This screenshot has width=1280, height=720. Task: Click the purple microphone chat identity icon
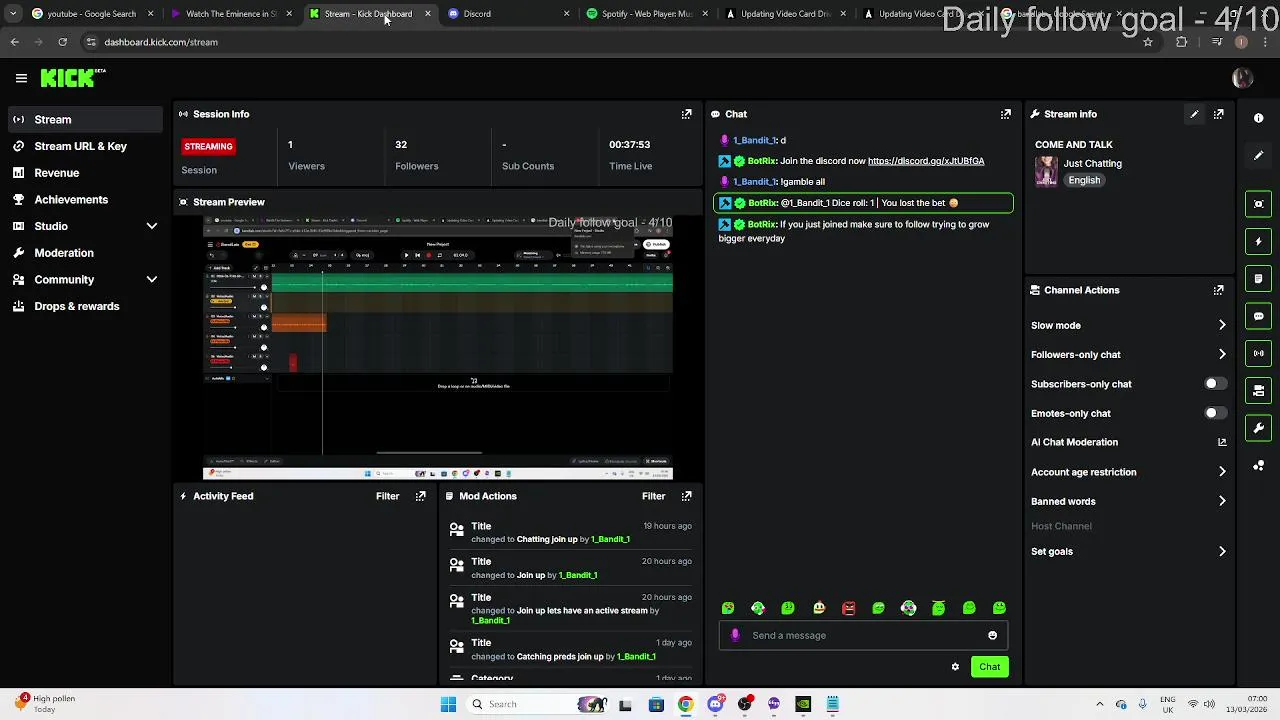coord(736,635)
